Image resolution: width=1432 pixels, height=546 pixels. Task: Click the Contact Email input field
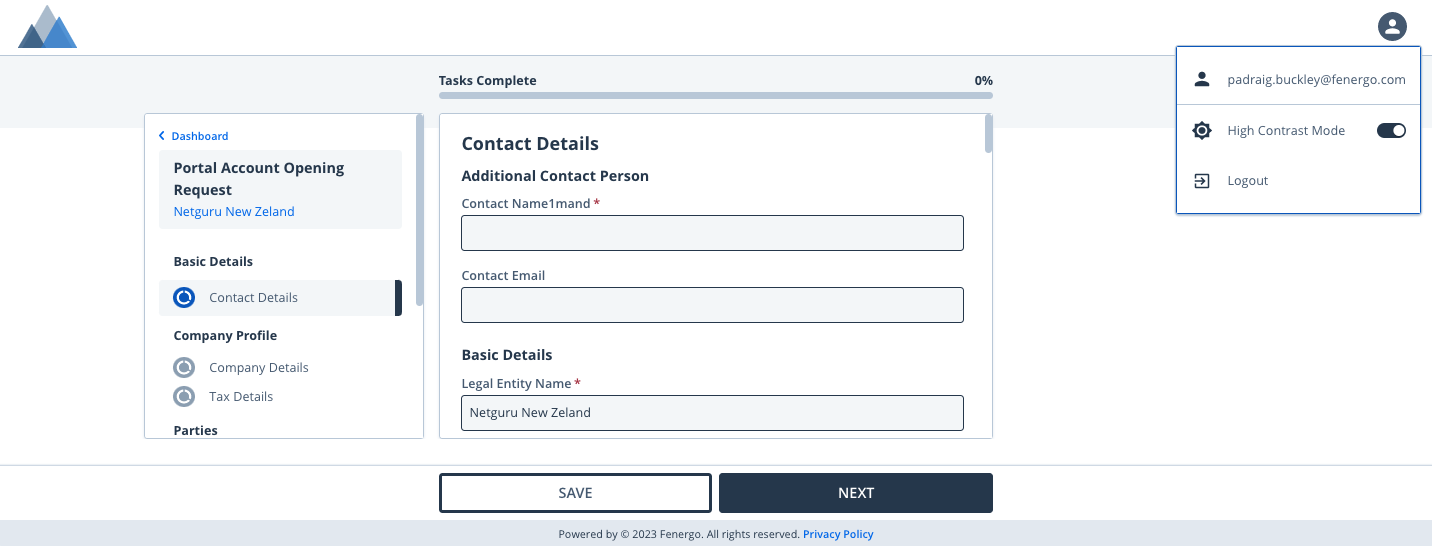(712, 305)
